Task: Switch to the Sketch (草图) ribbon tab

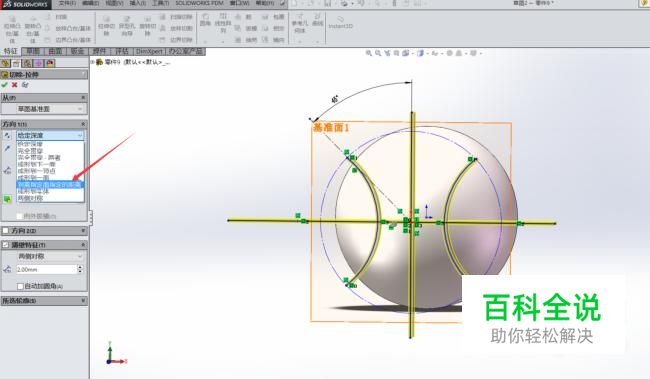Action: [33, 51]
